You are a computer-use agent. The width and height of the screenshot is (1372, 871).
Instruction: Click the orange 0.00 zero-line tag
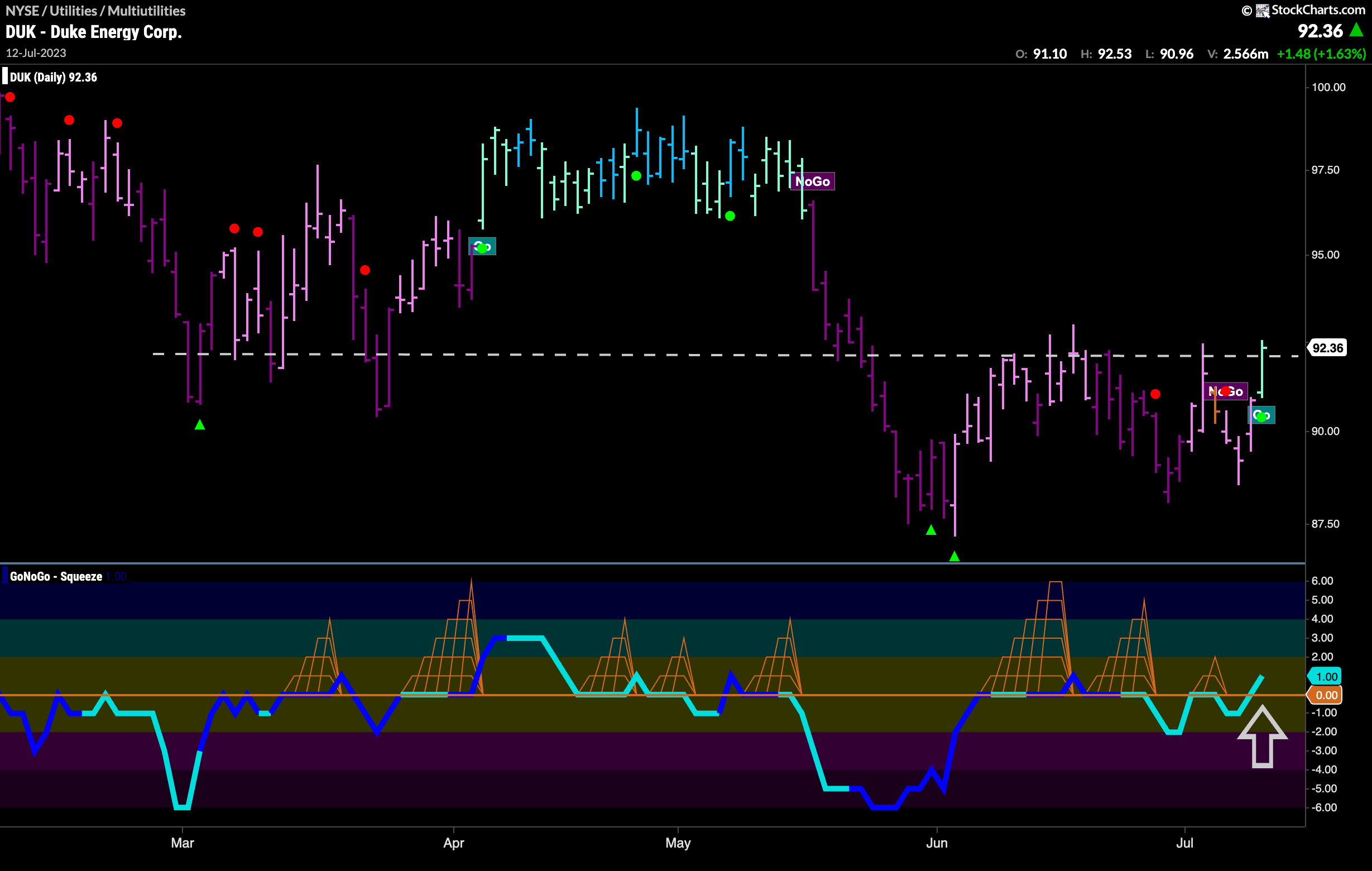[1325, 695]
